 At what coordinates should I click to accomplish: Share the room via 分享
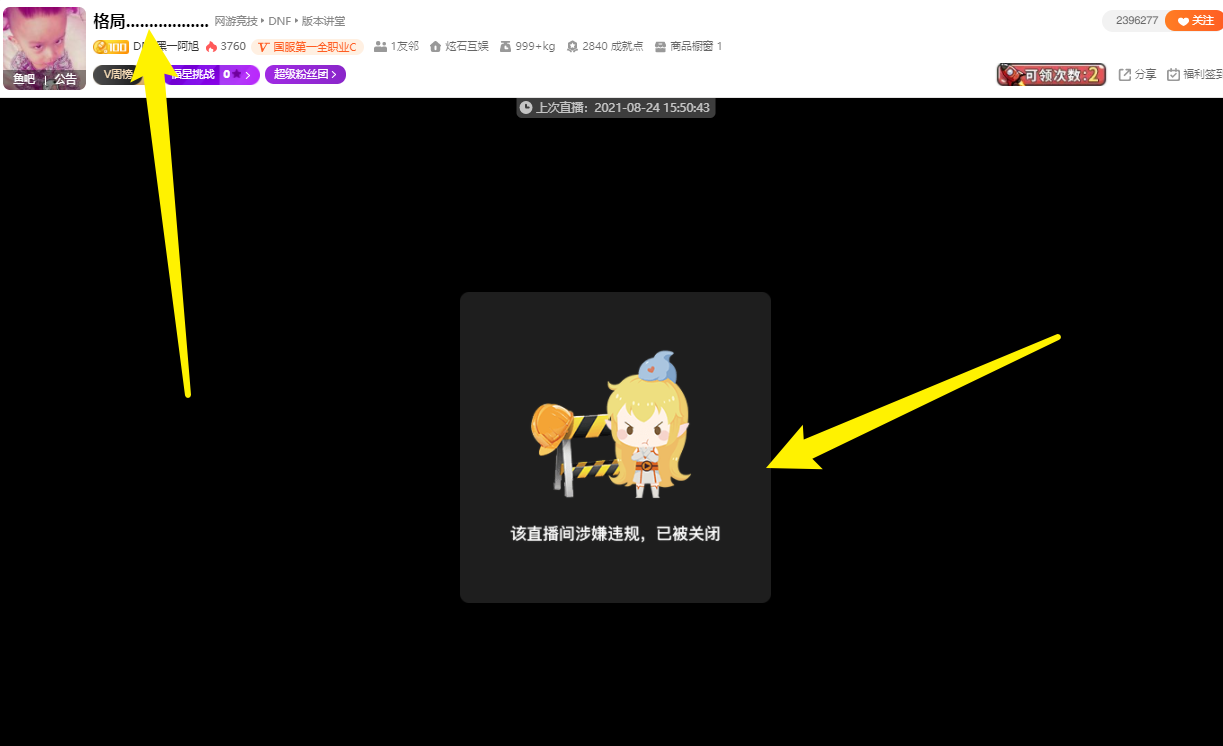pos(1137,75)
